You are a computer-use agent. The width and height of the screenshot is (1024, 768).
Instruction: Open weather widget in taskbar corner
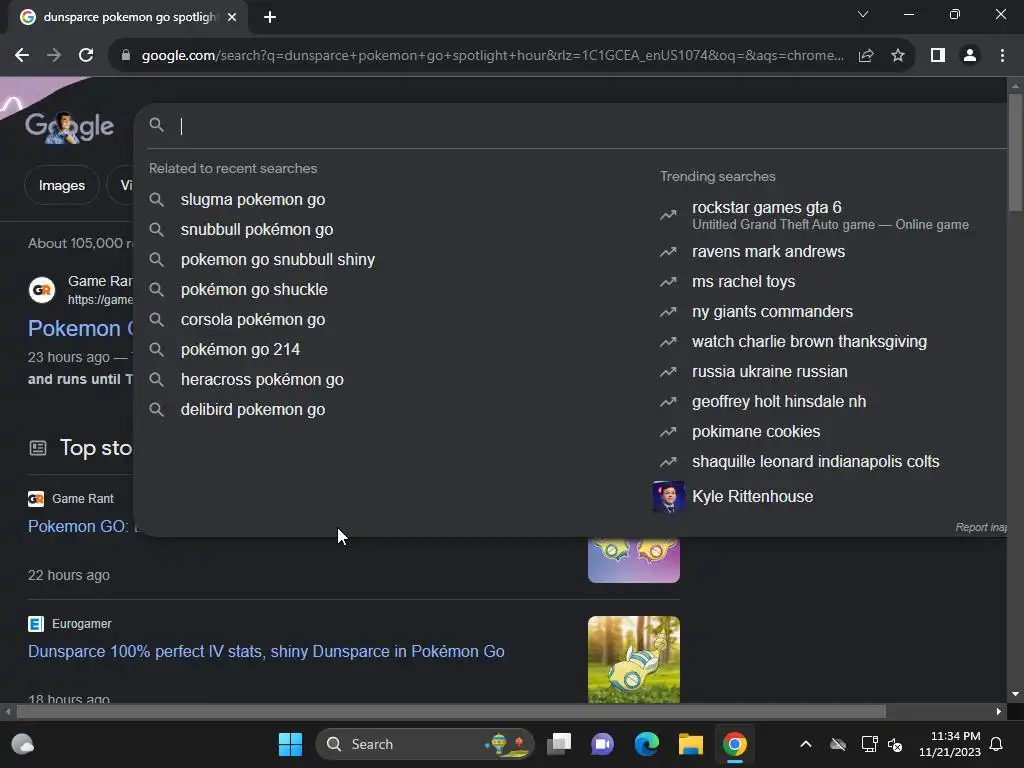[23, 744]
